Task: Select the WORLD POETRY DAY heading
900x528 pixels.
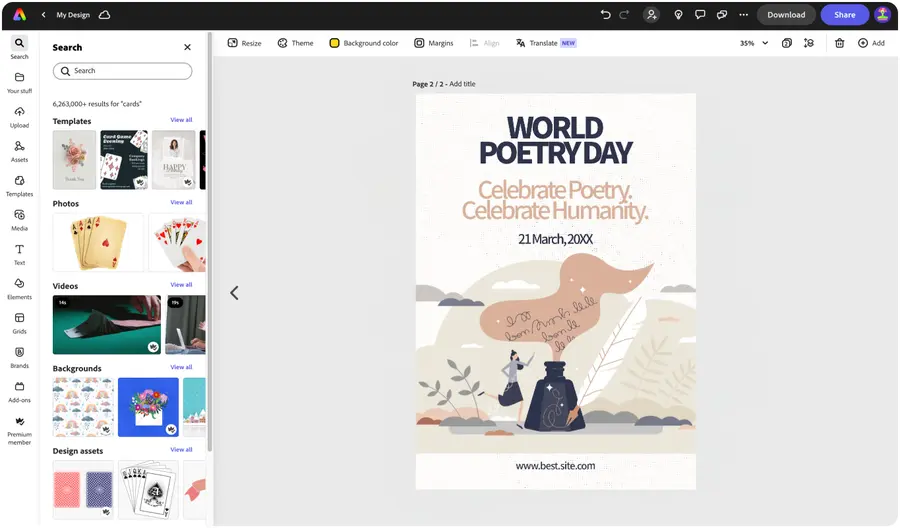Action: click(x=556, y=140)
